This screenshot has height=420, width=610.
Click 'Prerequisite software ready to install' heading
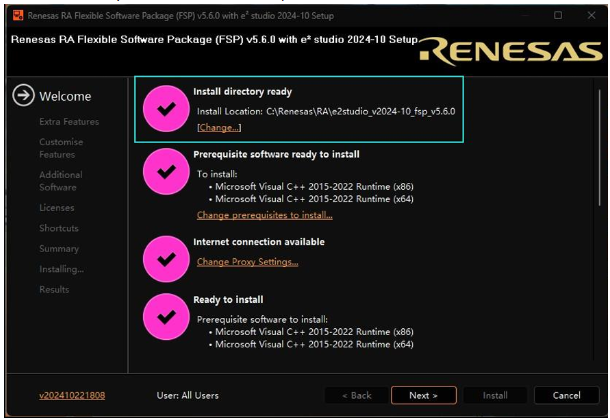[276, 154]
